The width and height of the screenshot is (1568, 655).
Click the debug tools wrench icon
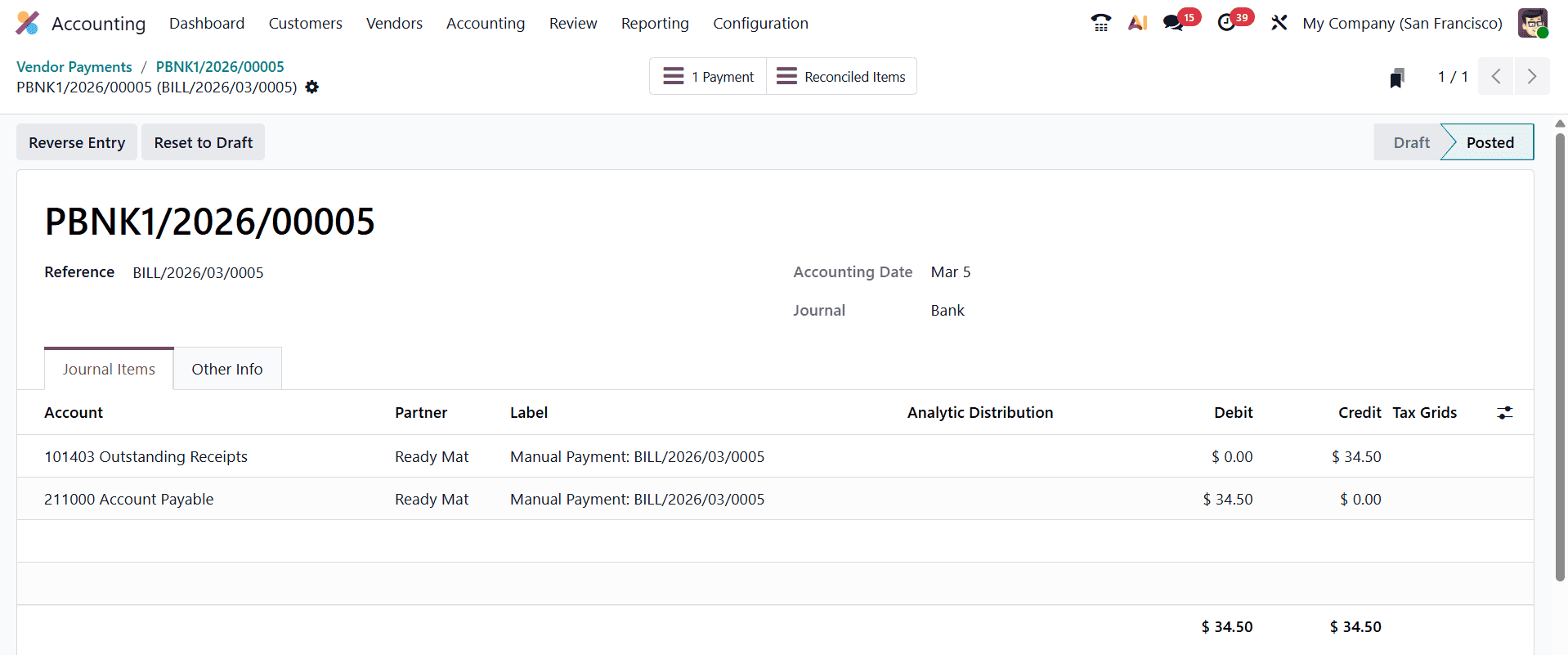1279,23
